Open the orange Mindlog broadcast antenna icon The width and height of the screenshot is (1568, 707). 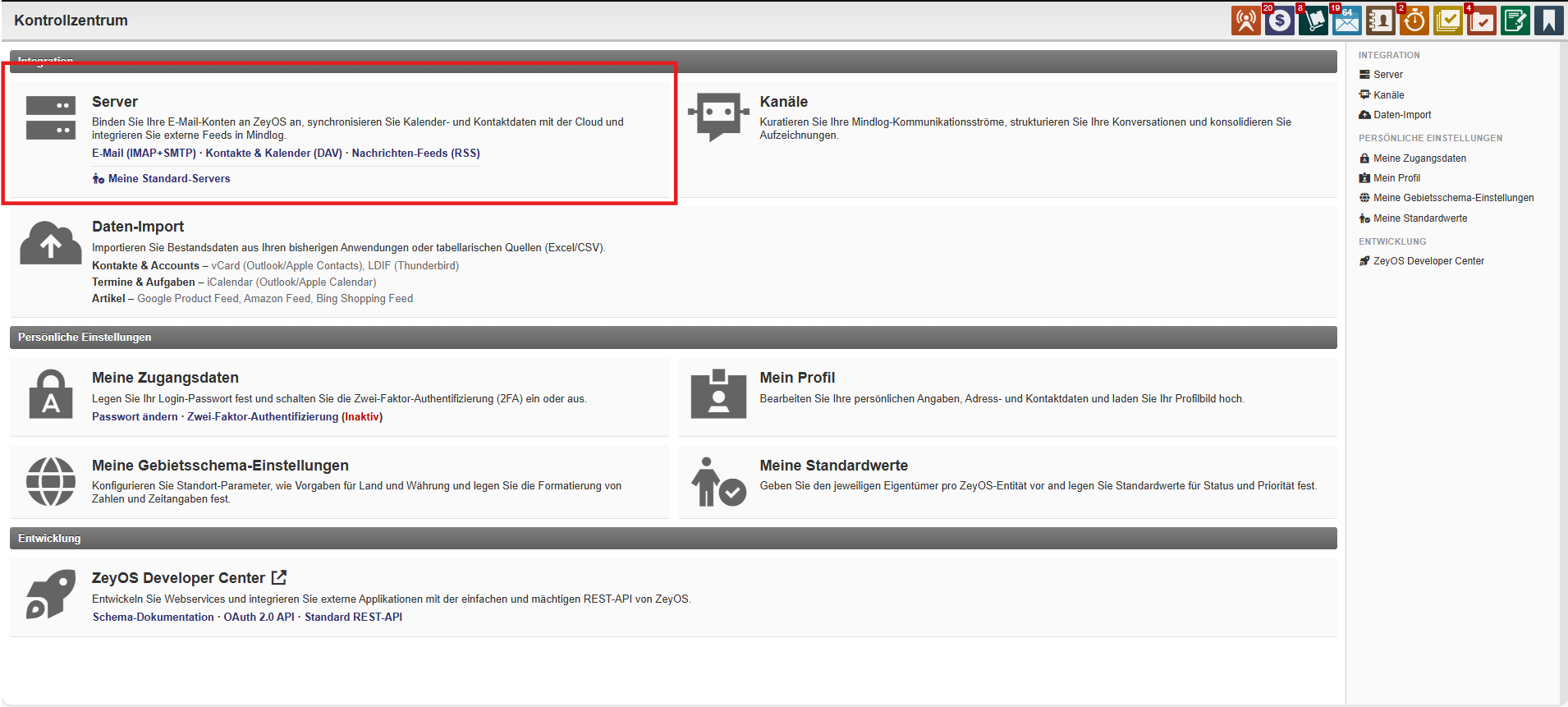coord(1245,21)
